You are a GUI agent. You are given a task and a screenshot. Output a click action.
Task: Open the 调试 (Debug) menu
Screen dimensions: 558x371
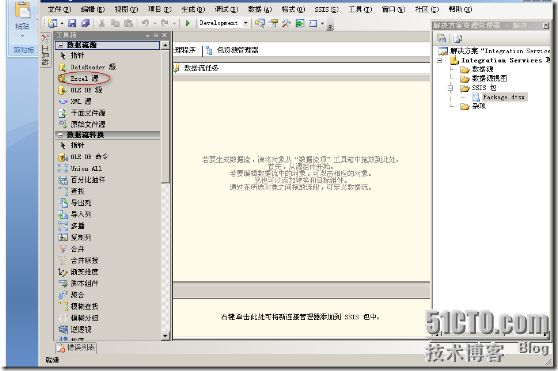click(226, 9)
